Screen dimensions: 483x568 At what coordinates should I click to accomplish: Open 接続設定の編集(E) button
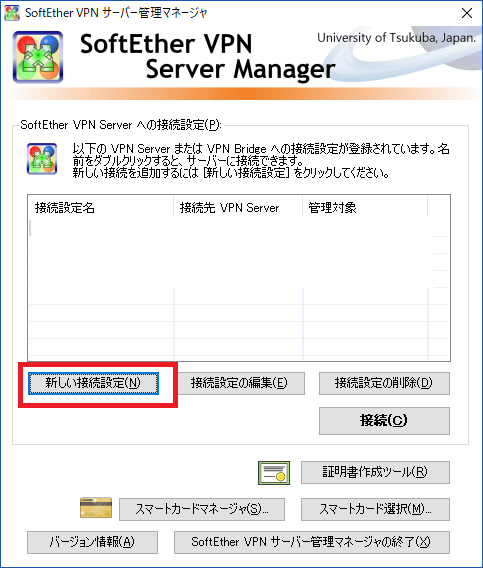(239, 383)
